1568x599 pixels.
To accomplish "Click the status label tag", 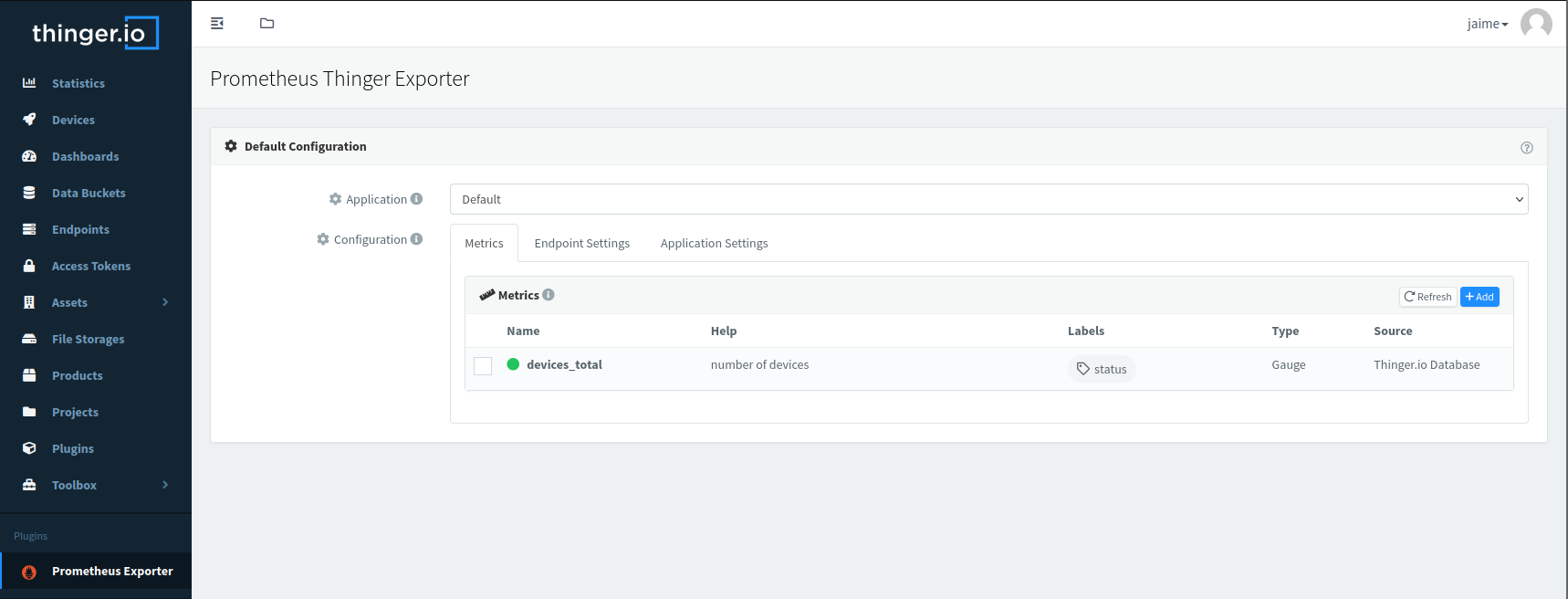I will (1102, 369).
